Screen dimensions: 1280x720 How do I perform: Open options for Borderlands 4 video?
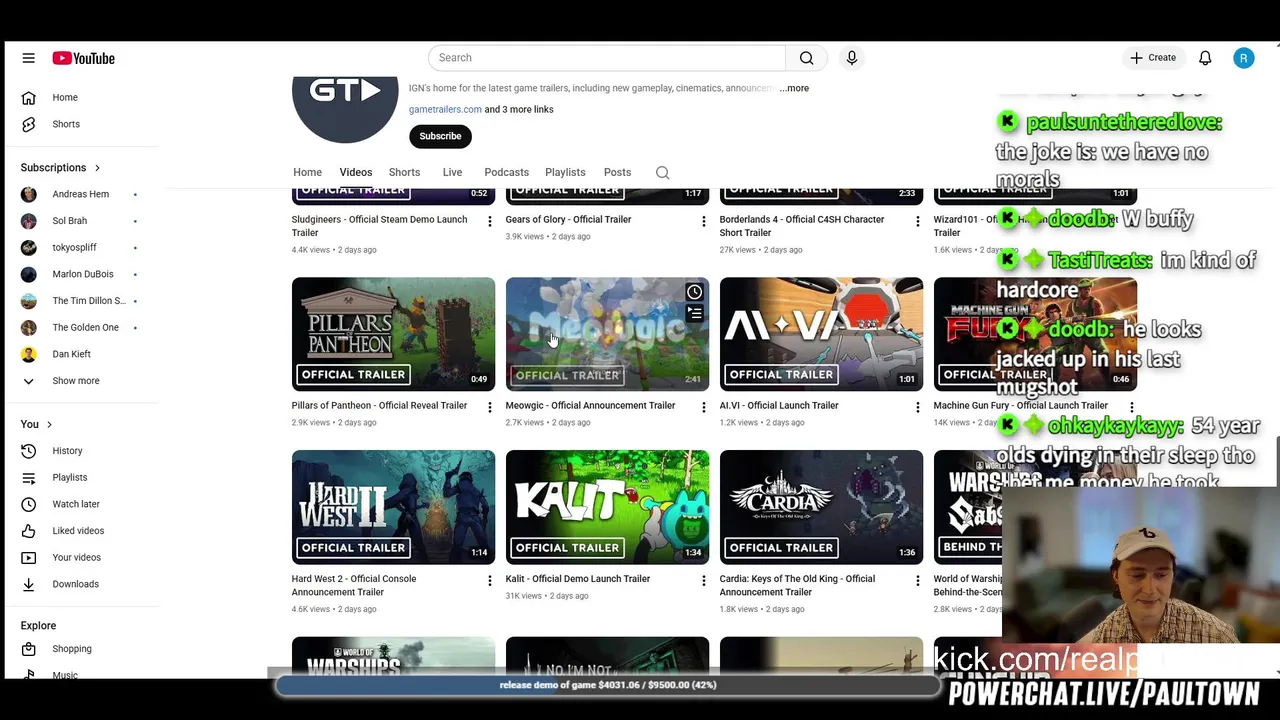917,221
